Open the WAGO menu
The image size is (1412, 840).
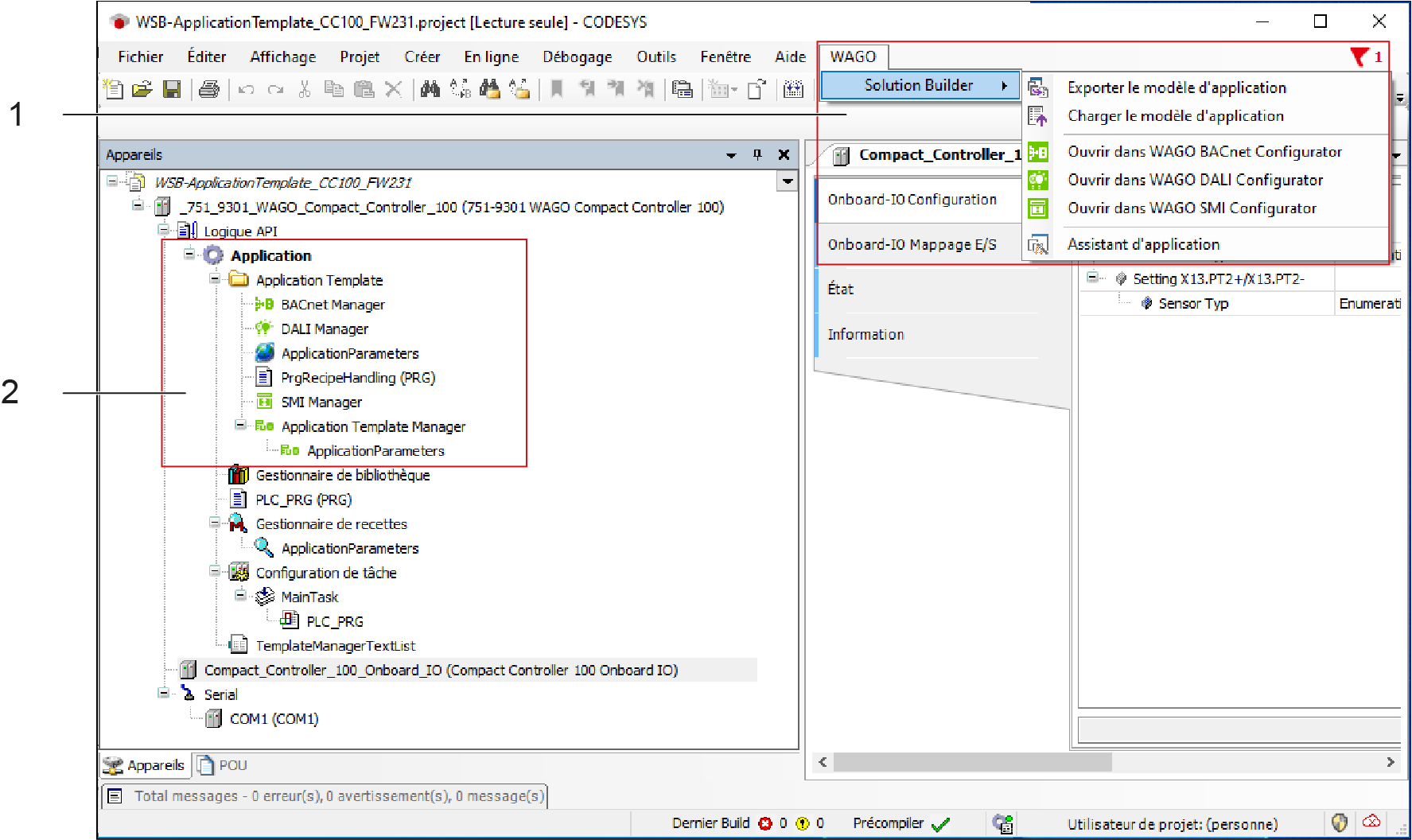(853, 56)
